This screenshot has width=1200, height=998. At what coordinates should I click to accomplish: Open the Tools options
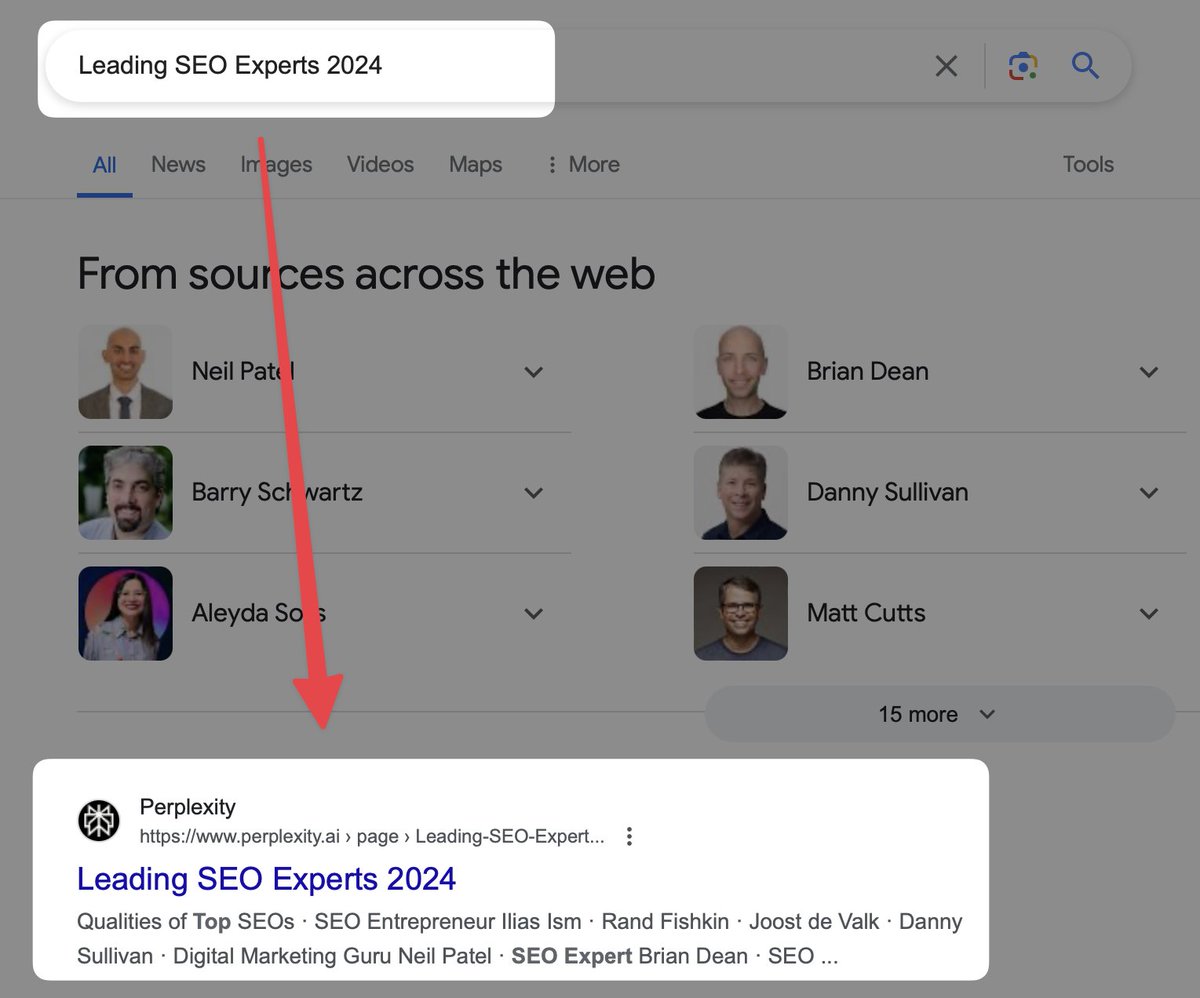click(x=1088, y=165)
